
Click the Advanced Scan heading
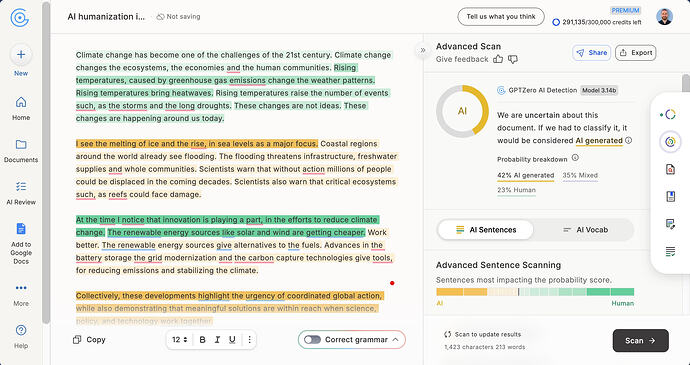tap(468, 46)
